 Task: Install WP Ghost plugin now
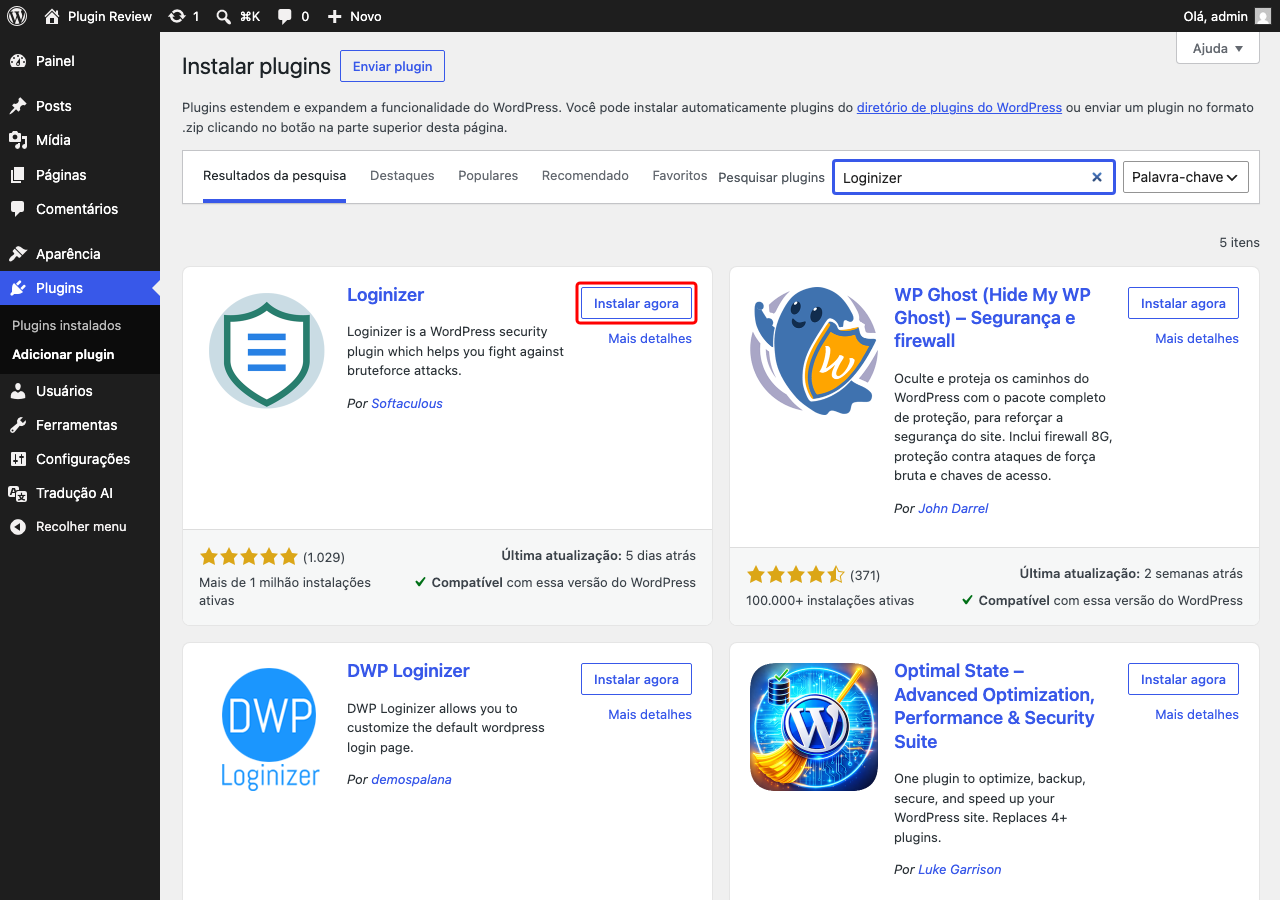coord(1183,303)
